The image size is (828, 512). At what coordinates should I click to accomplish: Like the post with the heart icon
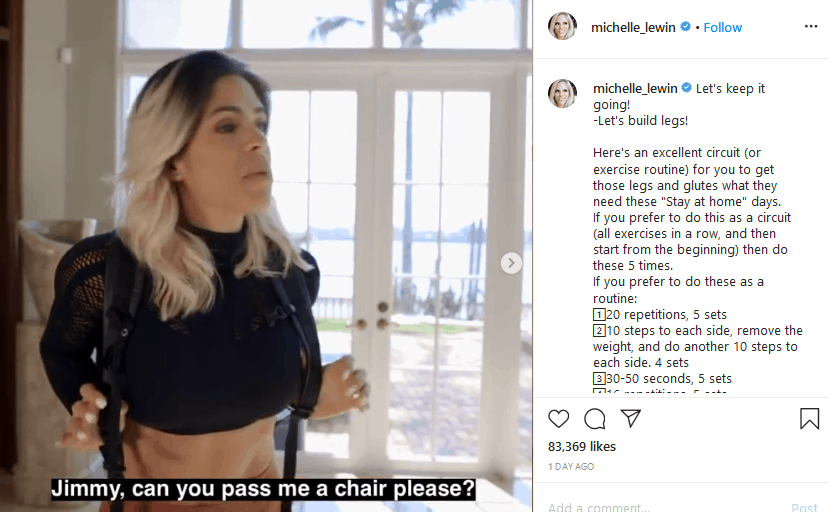coord(558,419)
